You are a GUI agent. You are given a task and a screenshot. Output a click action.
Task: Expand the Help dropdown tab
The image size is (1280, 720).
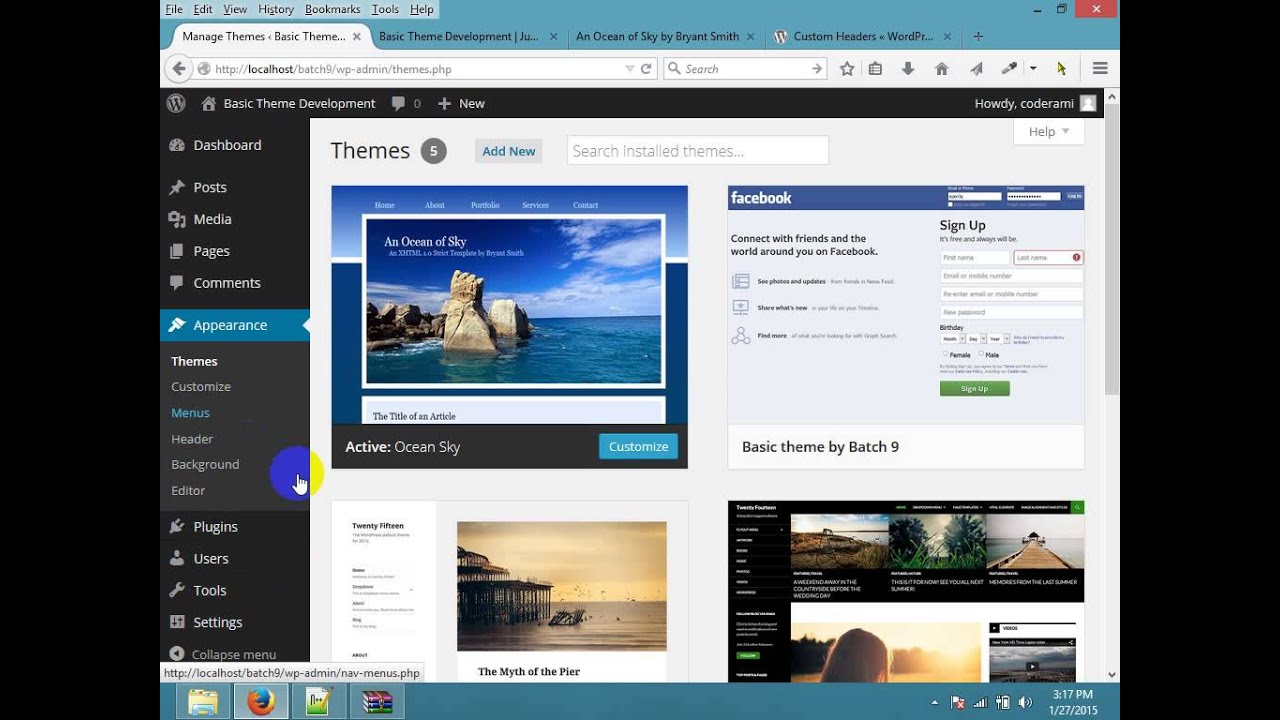(1049, 131)
